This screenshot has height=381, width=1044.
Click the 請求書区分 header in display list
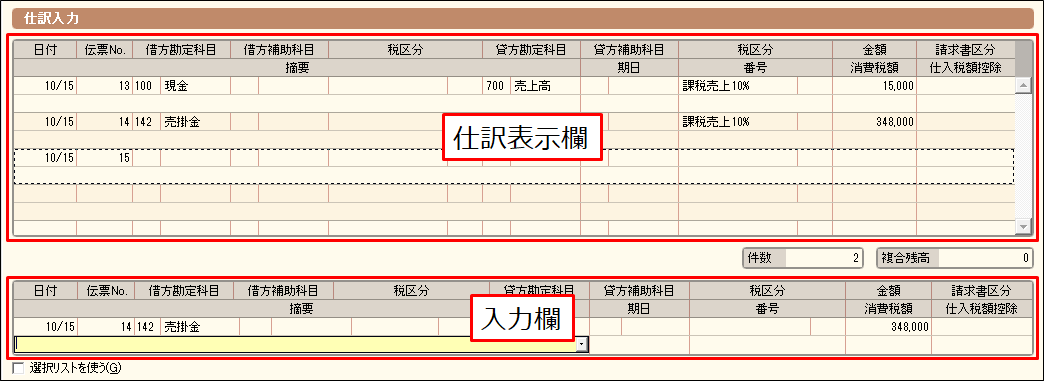pyautogui.click(x=965, y=49)
